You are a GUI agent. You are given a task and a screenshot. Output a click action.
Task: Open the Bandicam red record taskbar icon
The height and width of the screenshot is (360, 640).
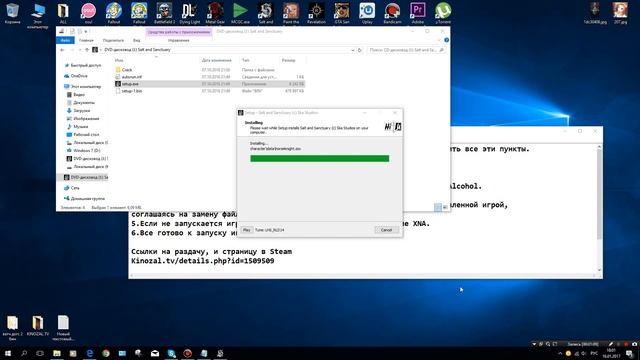tap(187, 353)
